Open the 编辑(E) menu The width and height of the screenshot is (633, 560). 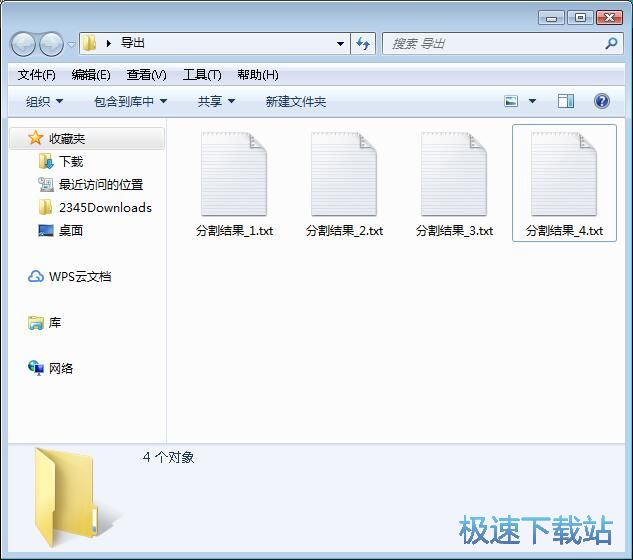[x=91, y=75]
